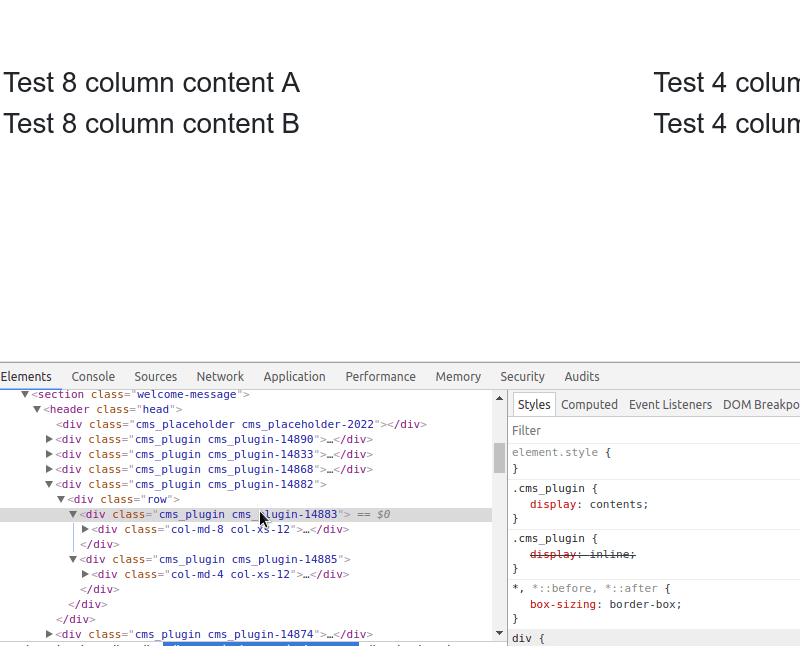Viewport: 800px width, 646px height.
Task: Click the struck-through 'display: inline' declaration
Action: pos(583,554)
